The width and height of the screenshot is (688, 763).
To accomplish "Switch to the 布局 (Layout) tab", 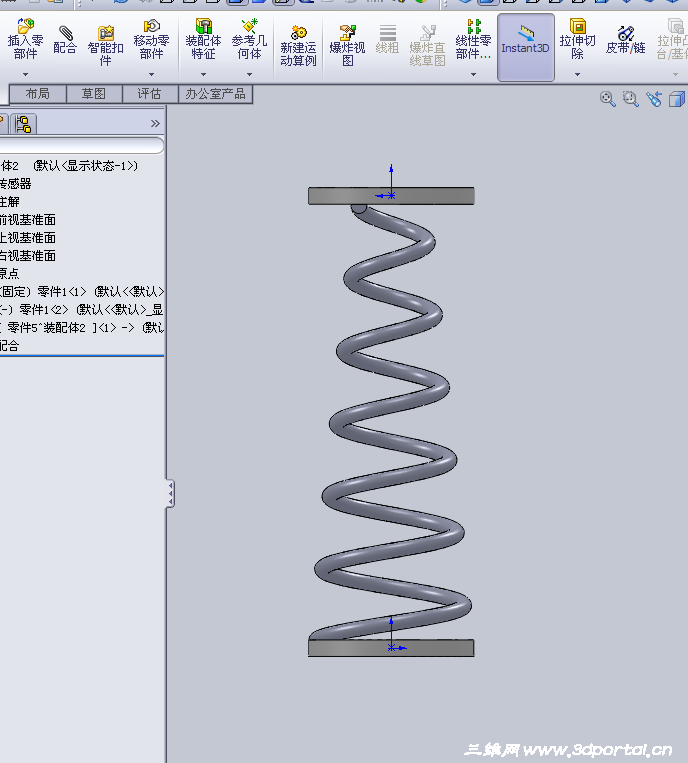I will pos(38,93).
